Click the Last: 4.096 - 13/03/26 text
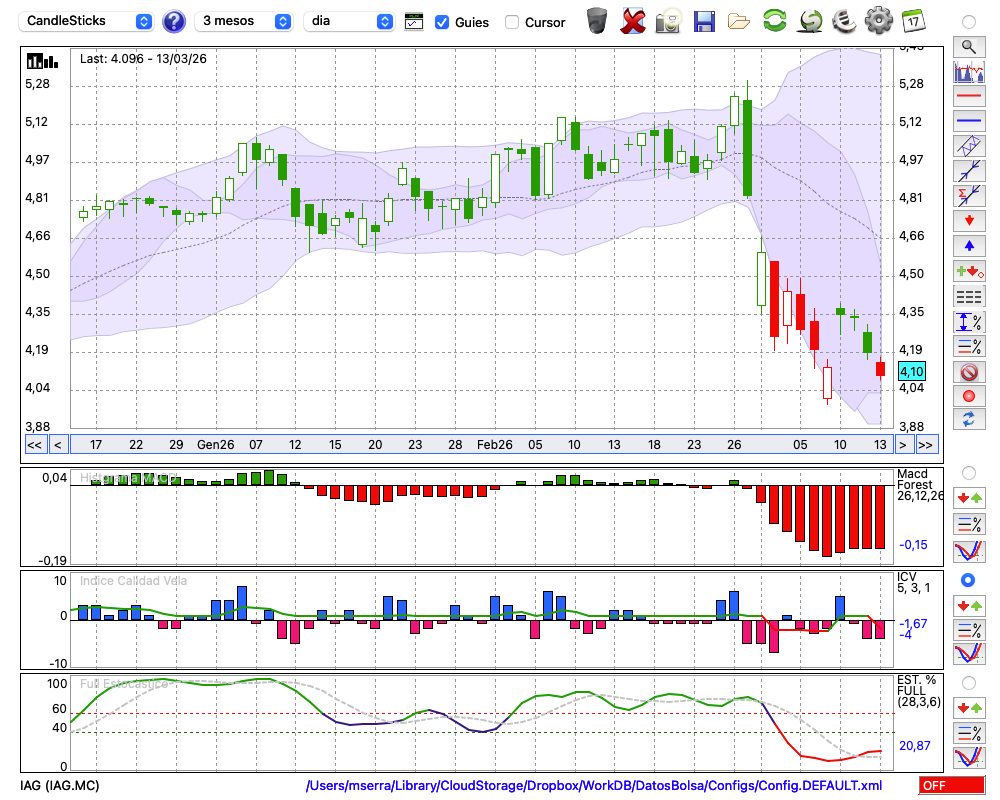1000x800 pixels. (x=143, y=59)
